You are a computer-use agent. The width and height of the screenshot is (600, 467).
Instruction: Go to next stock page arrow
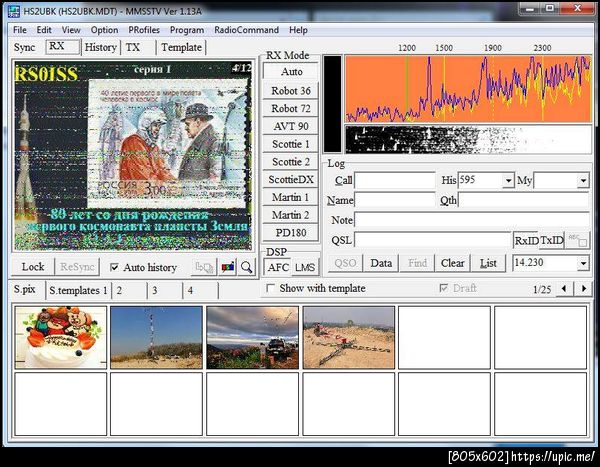coord(584,288)
